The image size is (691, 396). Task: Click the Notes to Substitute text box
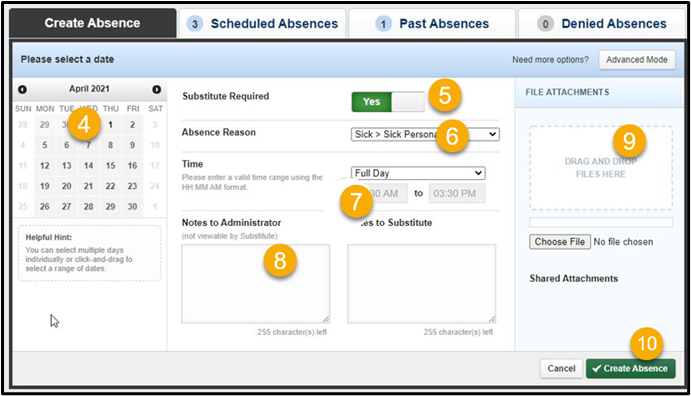422,284
